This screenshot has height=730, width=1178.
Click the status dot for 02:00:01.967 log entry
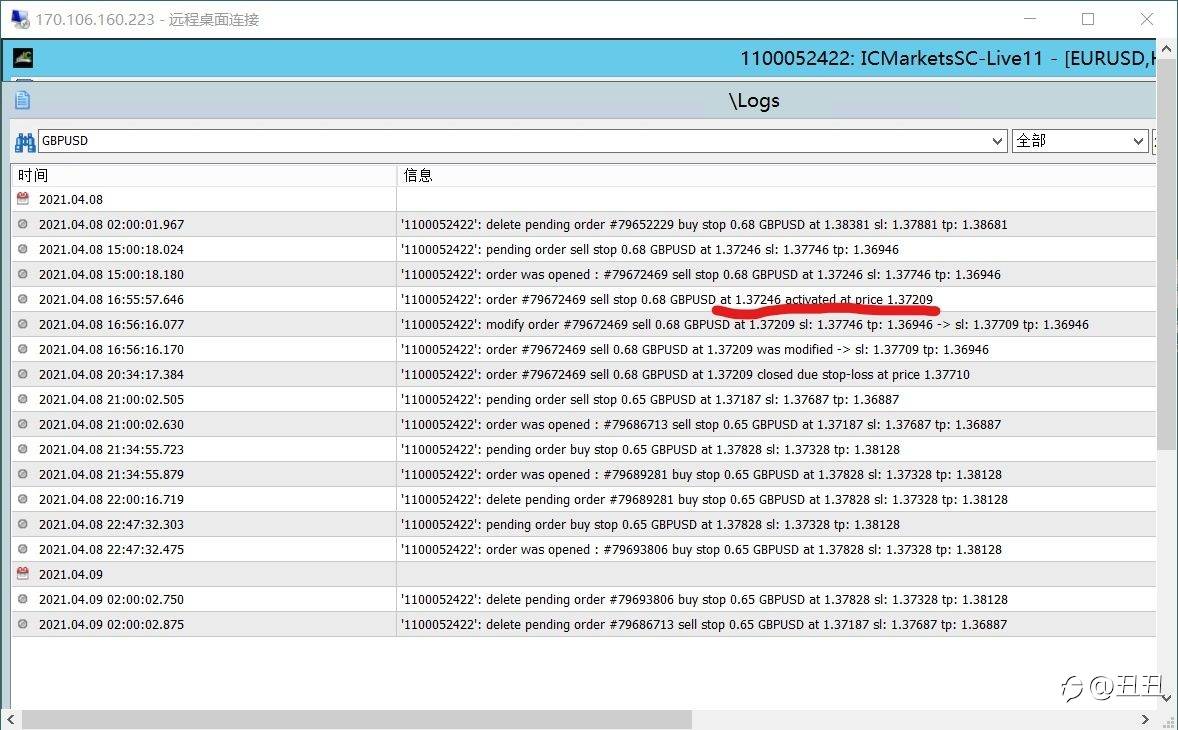(x=23, y=224)
